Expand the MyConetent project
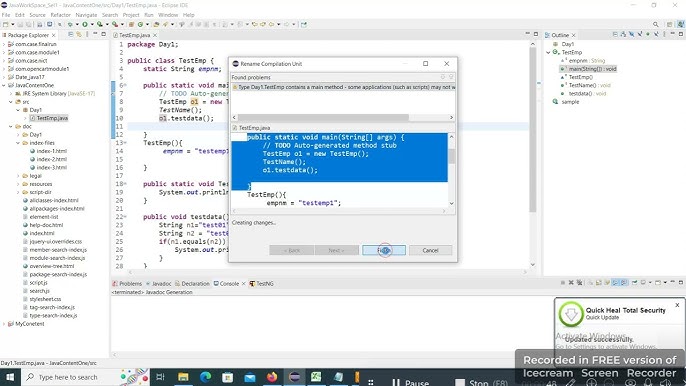The height and width of the screenshot is (386, 686). click(x=4, y=324)
